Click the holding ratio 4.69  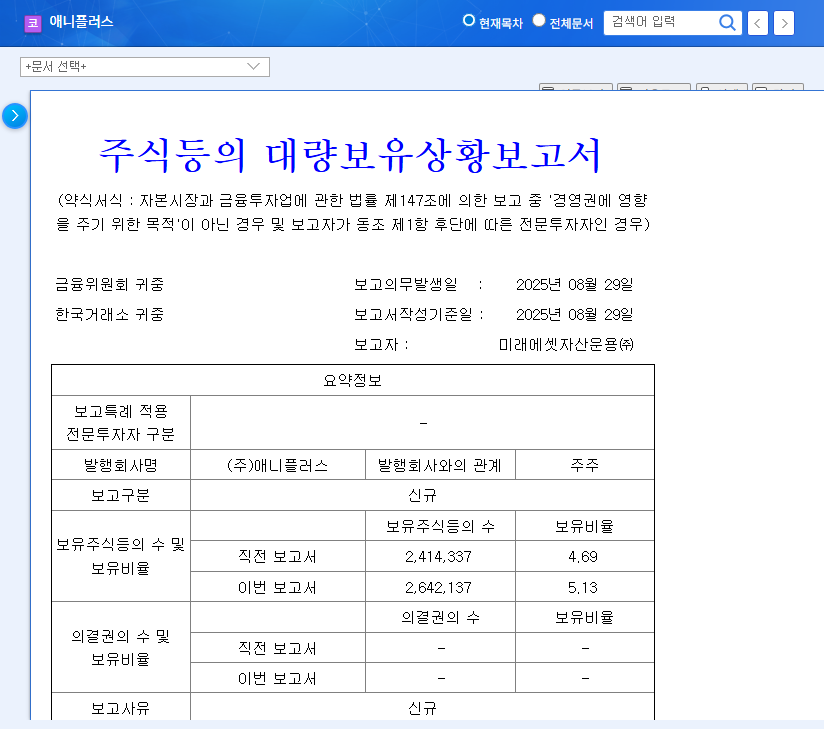coord(583,557)
